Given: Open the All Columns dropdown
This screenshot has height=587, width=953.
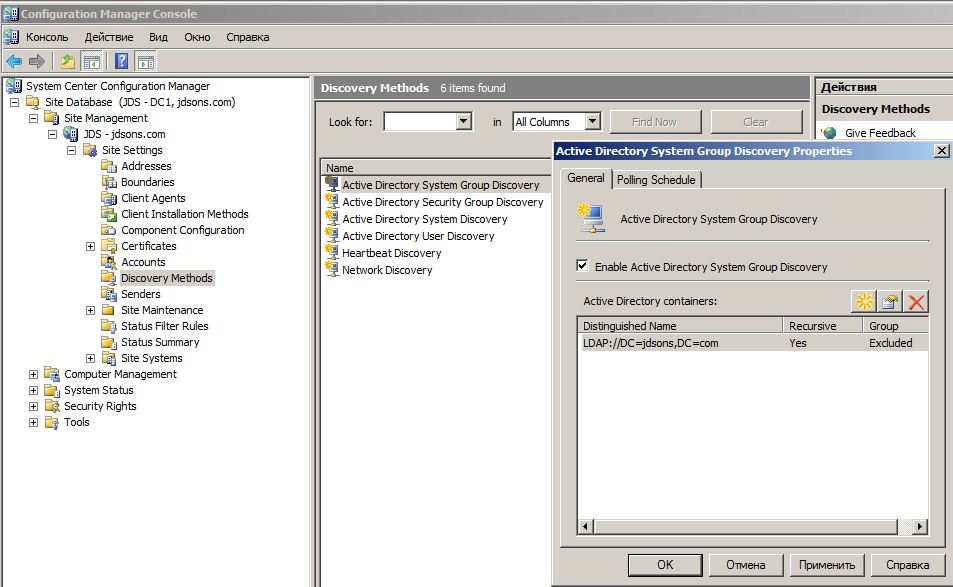Looking at the screenshot, I should click(x=593, y=122).
